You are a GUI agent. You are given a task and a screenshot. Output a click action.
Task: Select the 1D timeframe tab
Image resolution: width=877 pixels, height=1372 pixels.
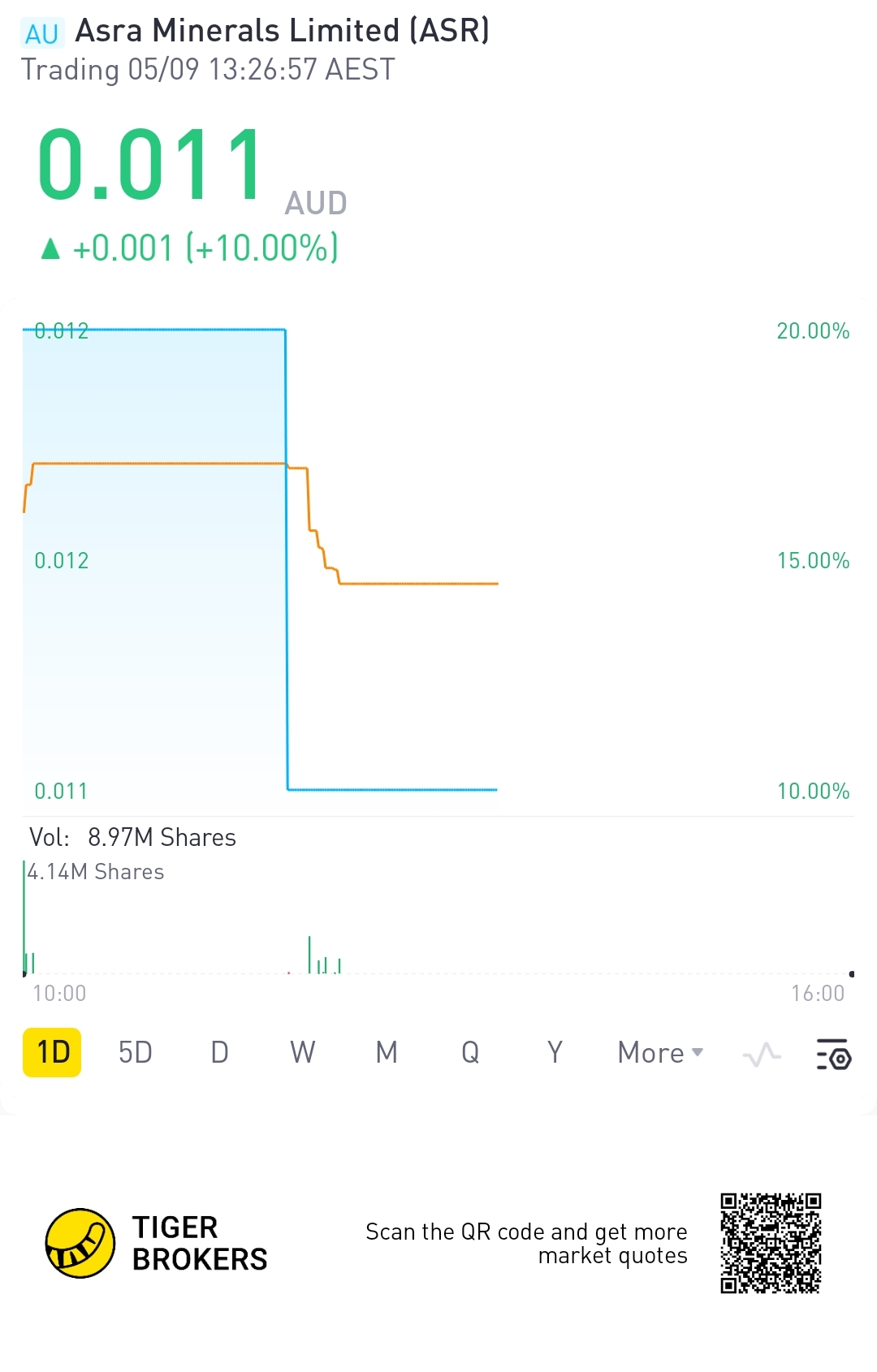point(52,1053)
